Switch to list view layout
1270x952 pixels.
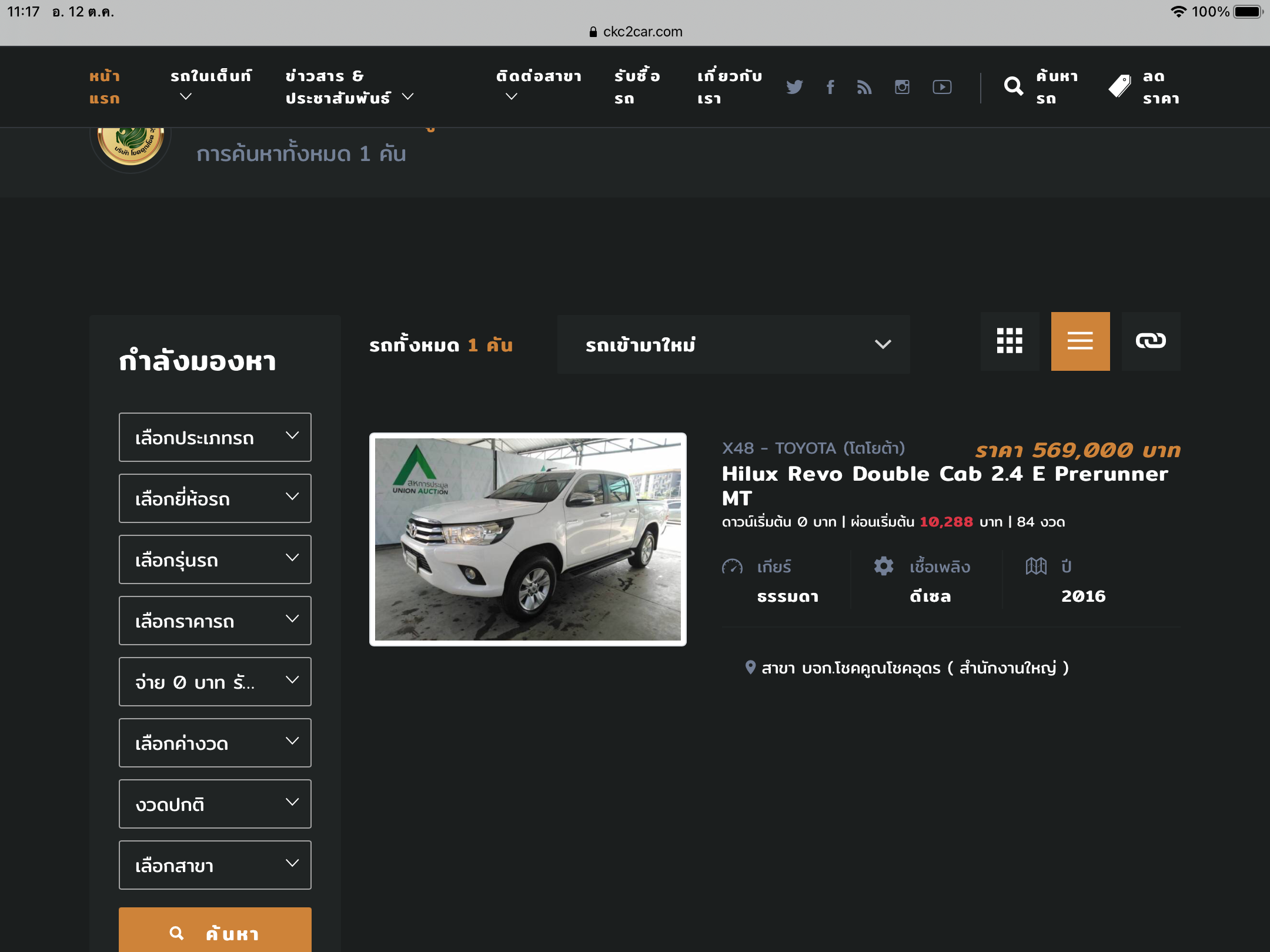coord(1080,341)
